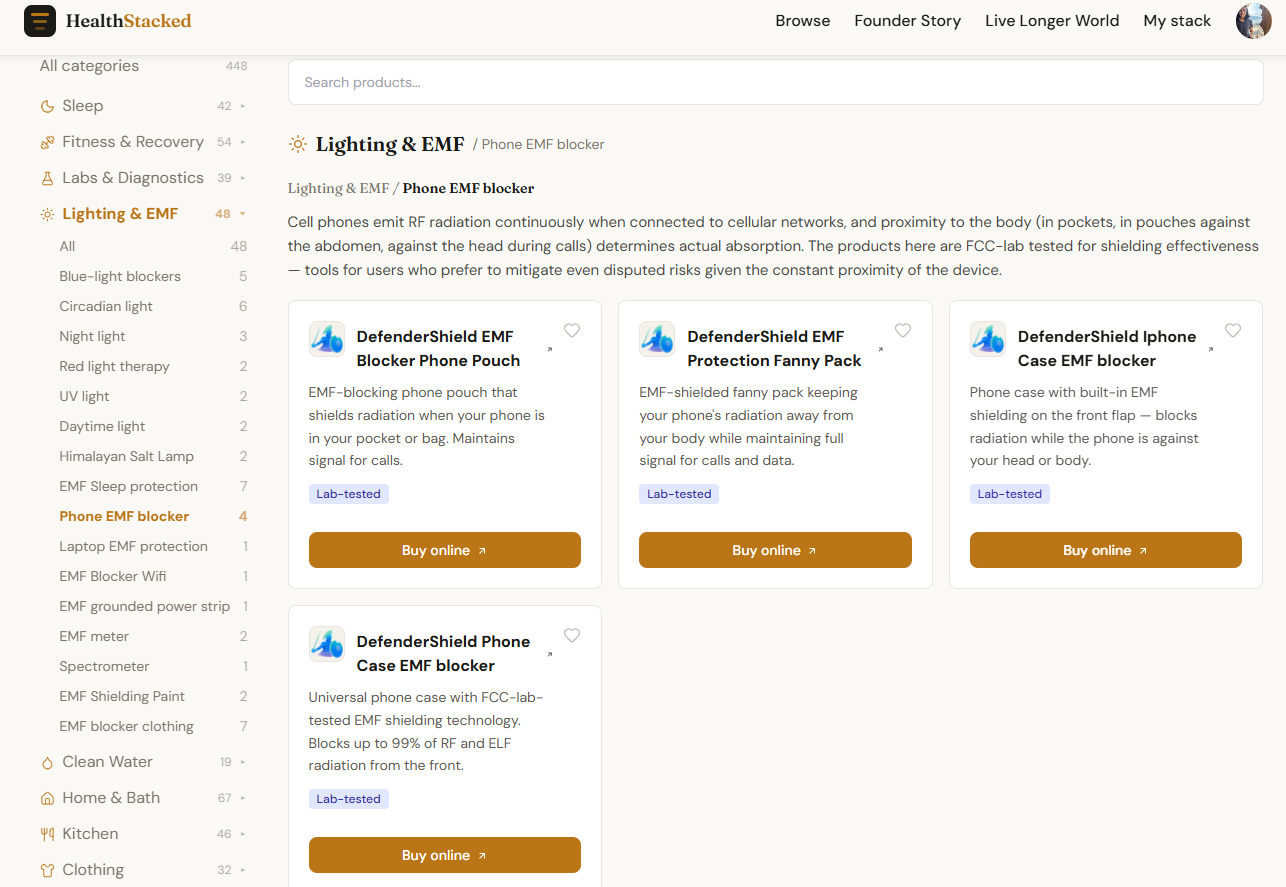1286x887 pixels.
Task: Collapse the Lighting & EMF category arrow
Action: pyautogui.click(x=243, y=214)
